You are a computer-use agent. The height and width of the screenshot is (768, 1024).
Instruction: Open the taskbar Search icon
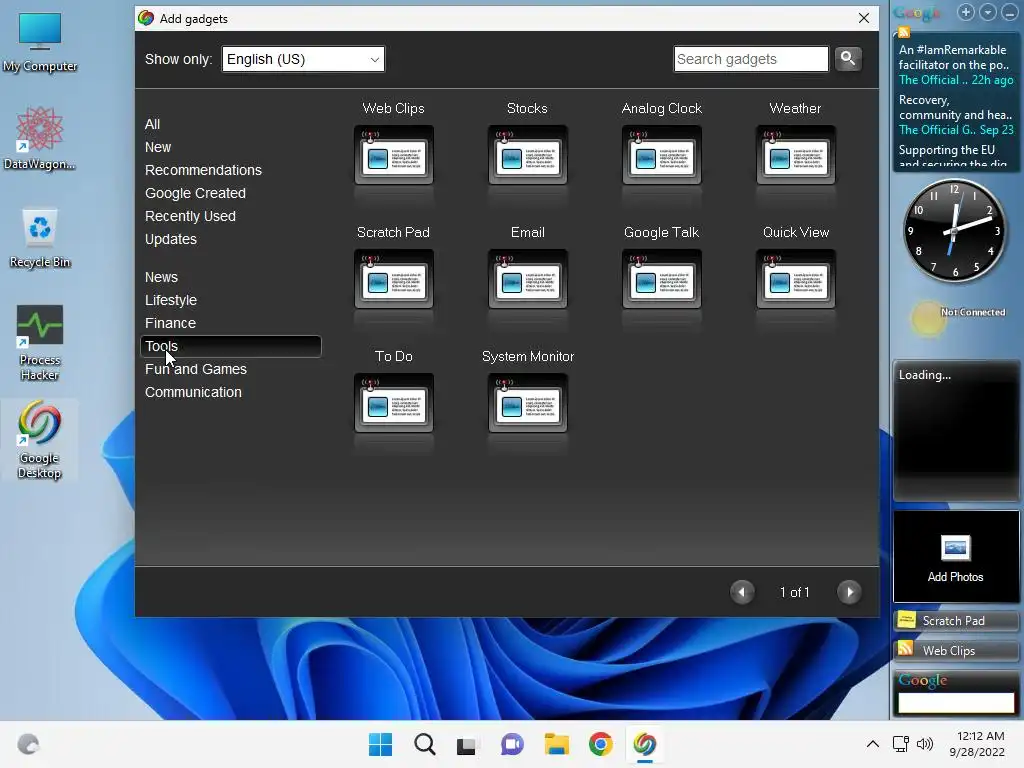tap(424, 744)
